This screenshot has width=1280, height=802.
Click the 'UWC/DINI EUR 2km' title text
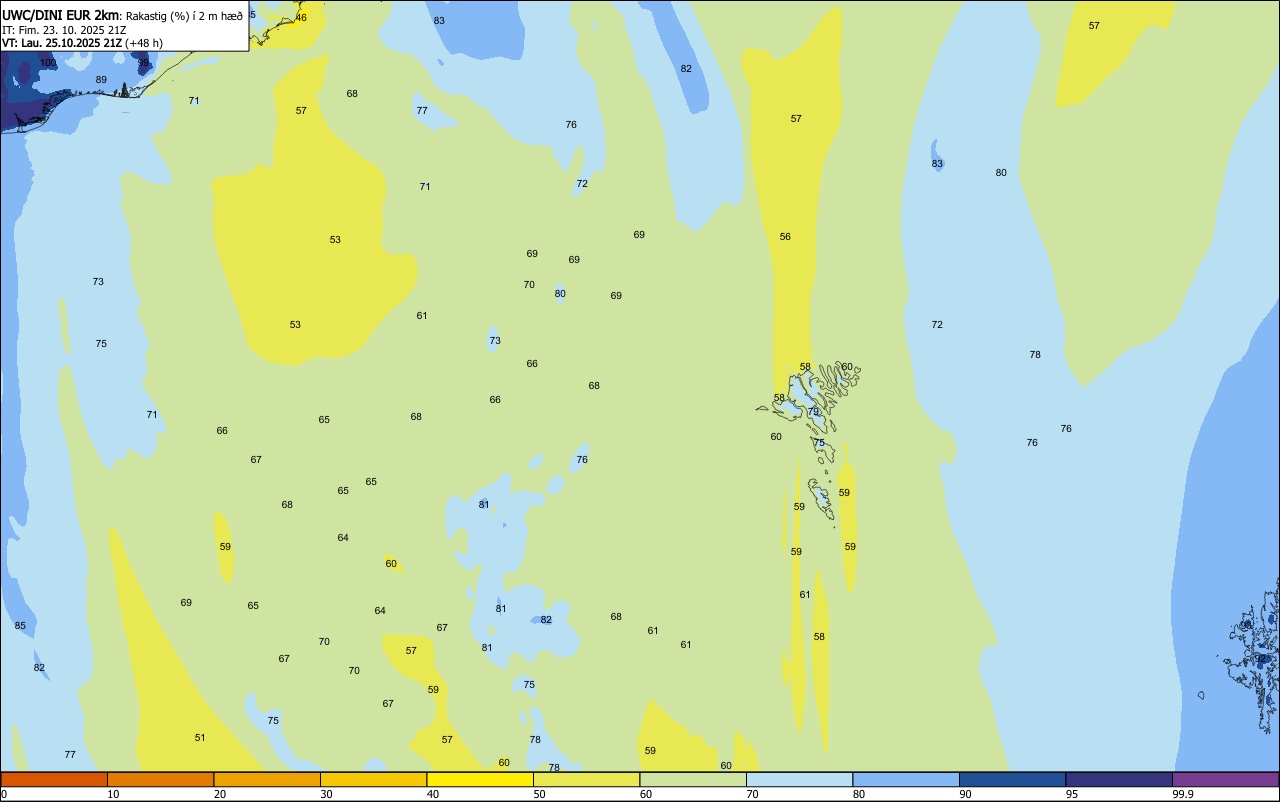pyautogui.click(x=61, y=15)
